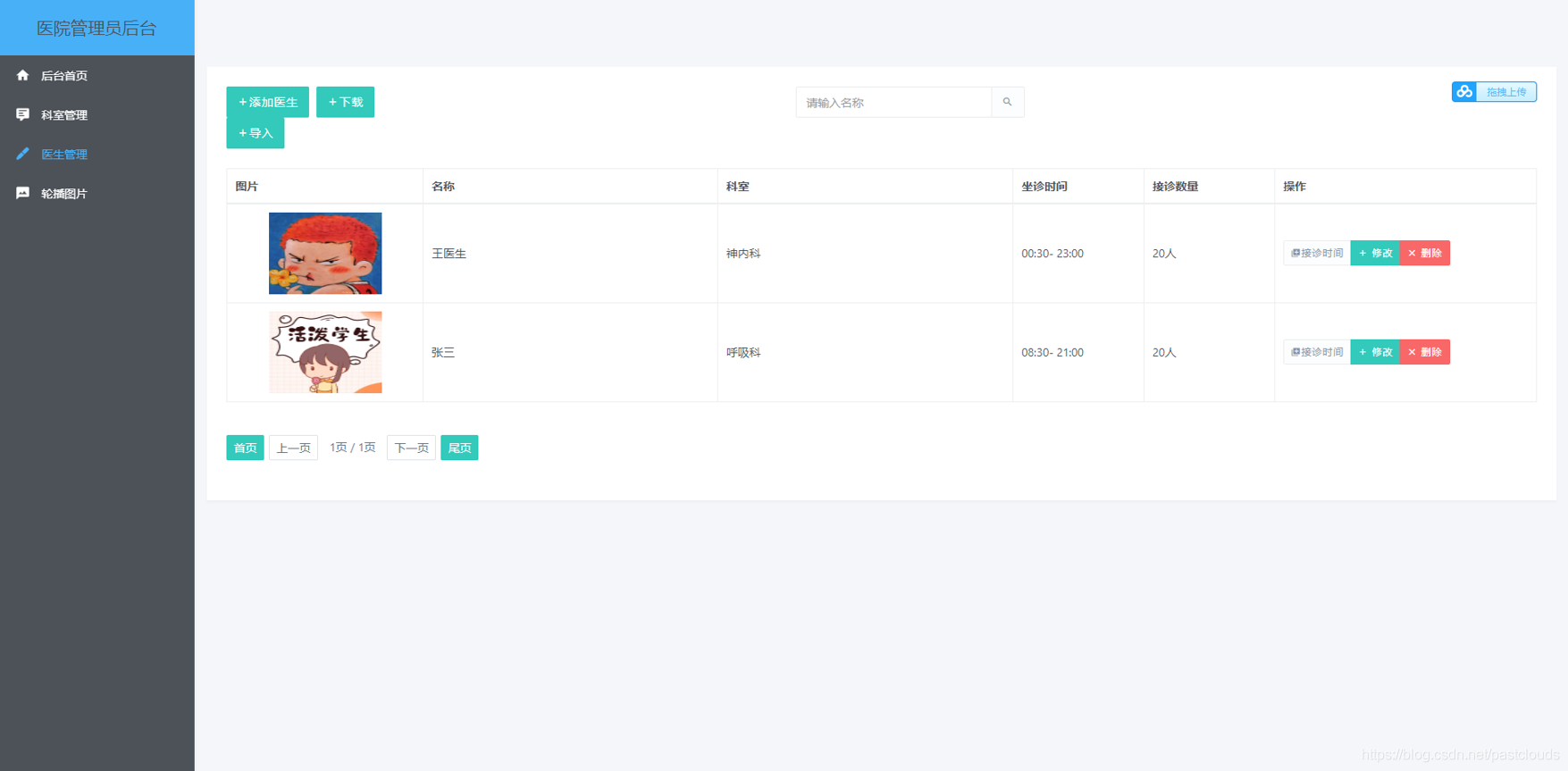Click 下一页 pagination button

pos(411,448)
